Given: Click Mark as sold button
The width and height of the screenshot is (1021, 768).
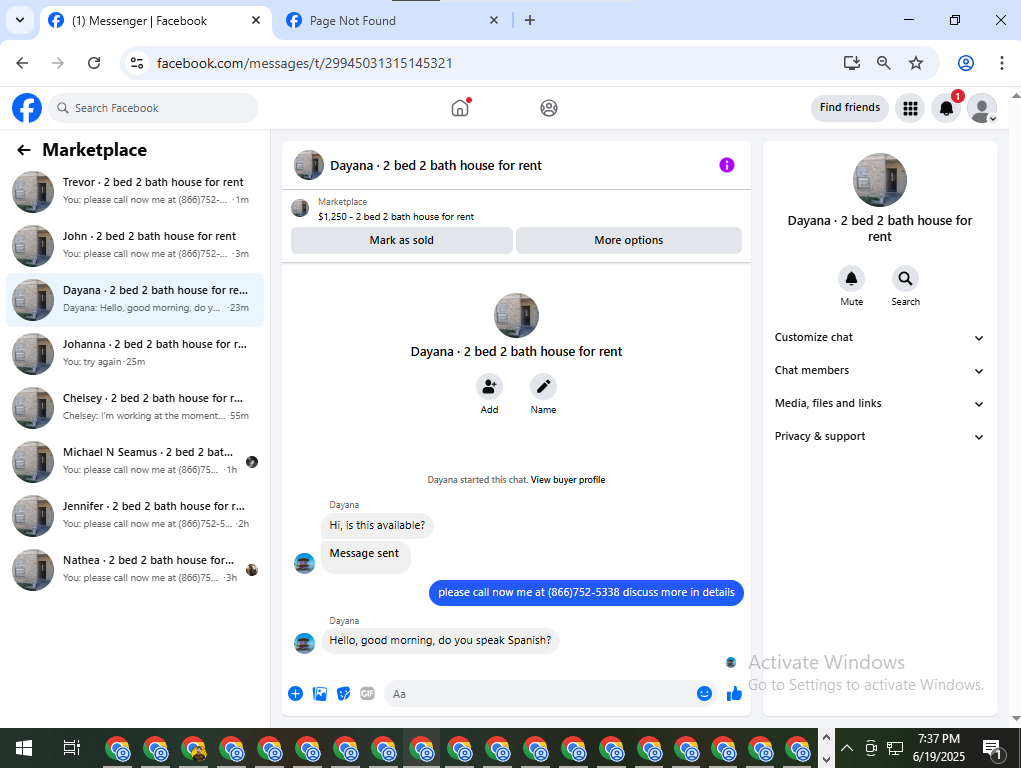Looking at the screenshot, I should coord(402,240).
